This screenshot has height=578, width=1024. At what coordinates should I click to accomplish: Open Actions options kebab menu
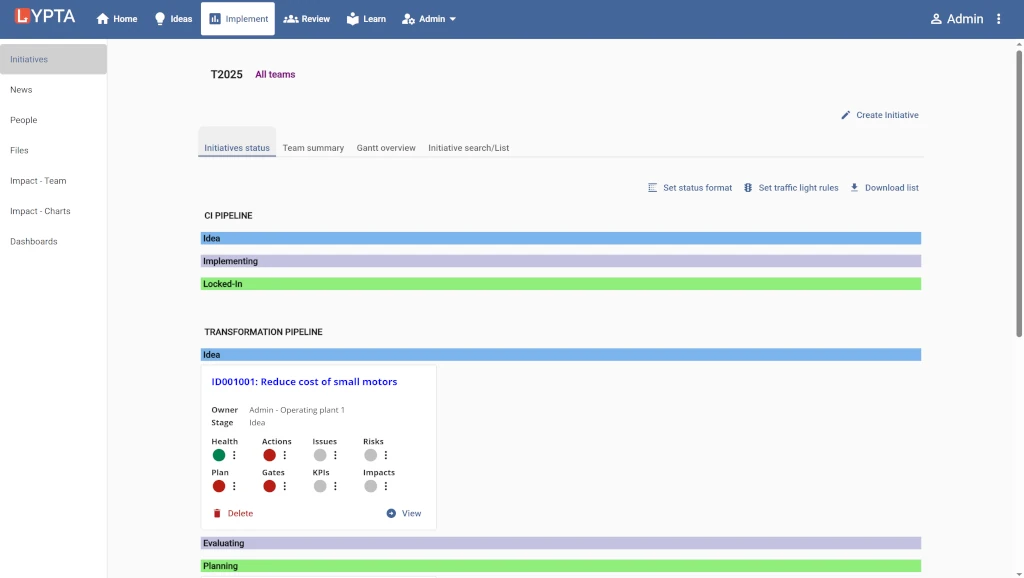point(285,455)
